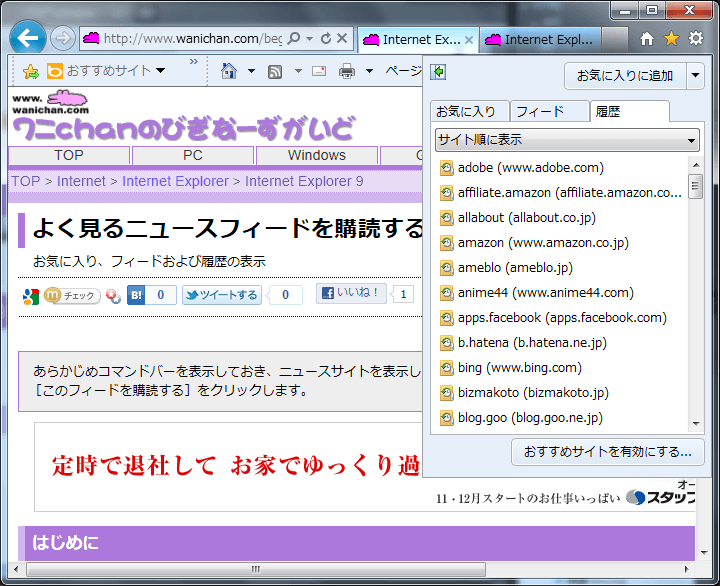Select the first Internet Ex... browser tab
720x586 pixels.
tap(417, 40)
